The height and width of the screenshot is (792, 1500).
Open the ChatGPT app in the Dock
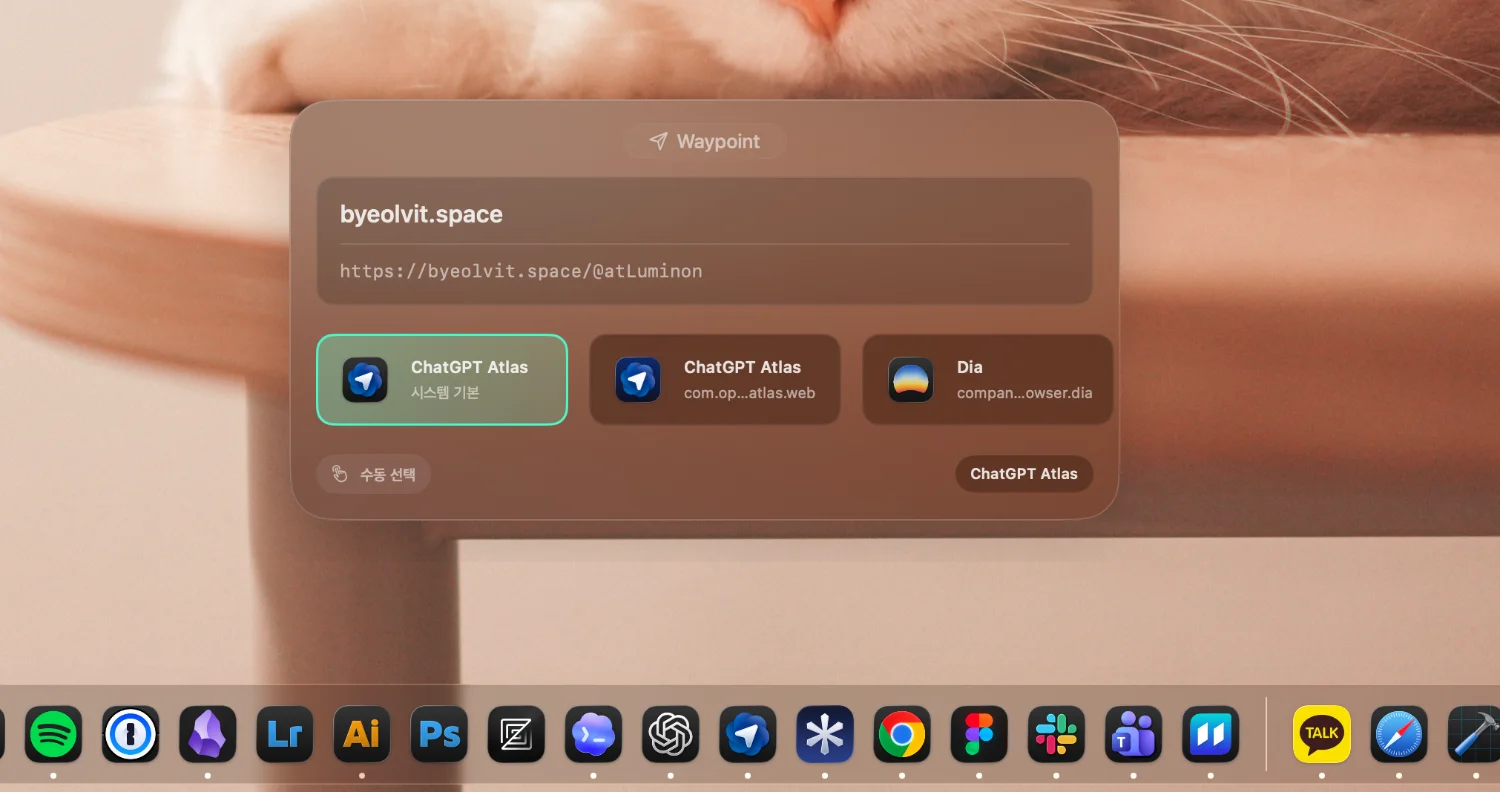click(671, 735)
